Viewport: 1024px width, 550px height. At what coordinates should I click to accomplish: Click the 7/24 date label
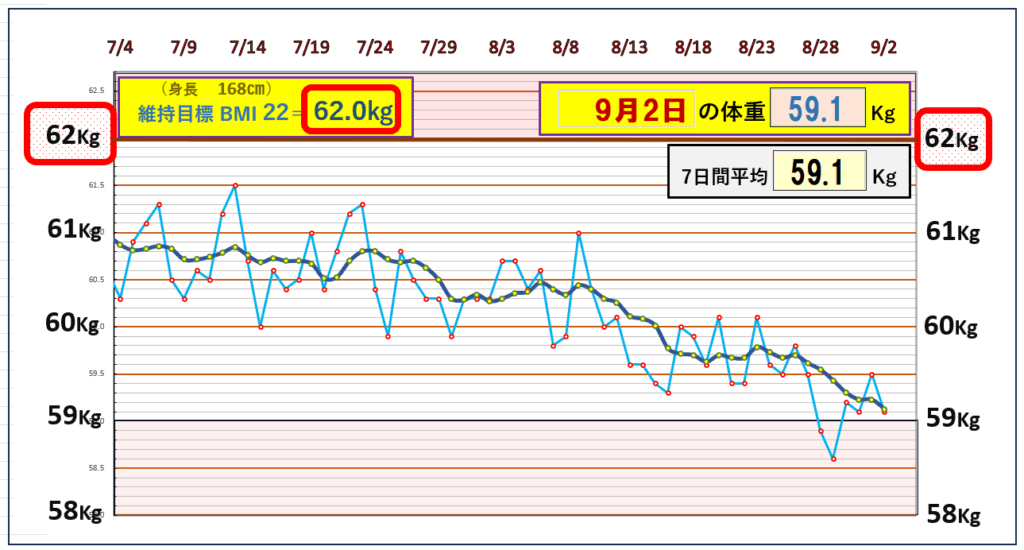pos(375,48)
